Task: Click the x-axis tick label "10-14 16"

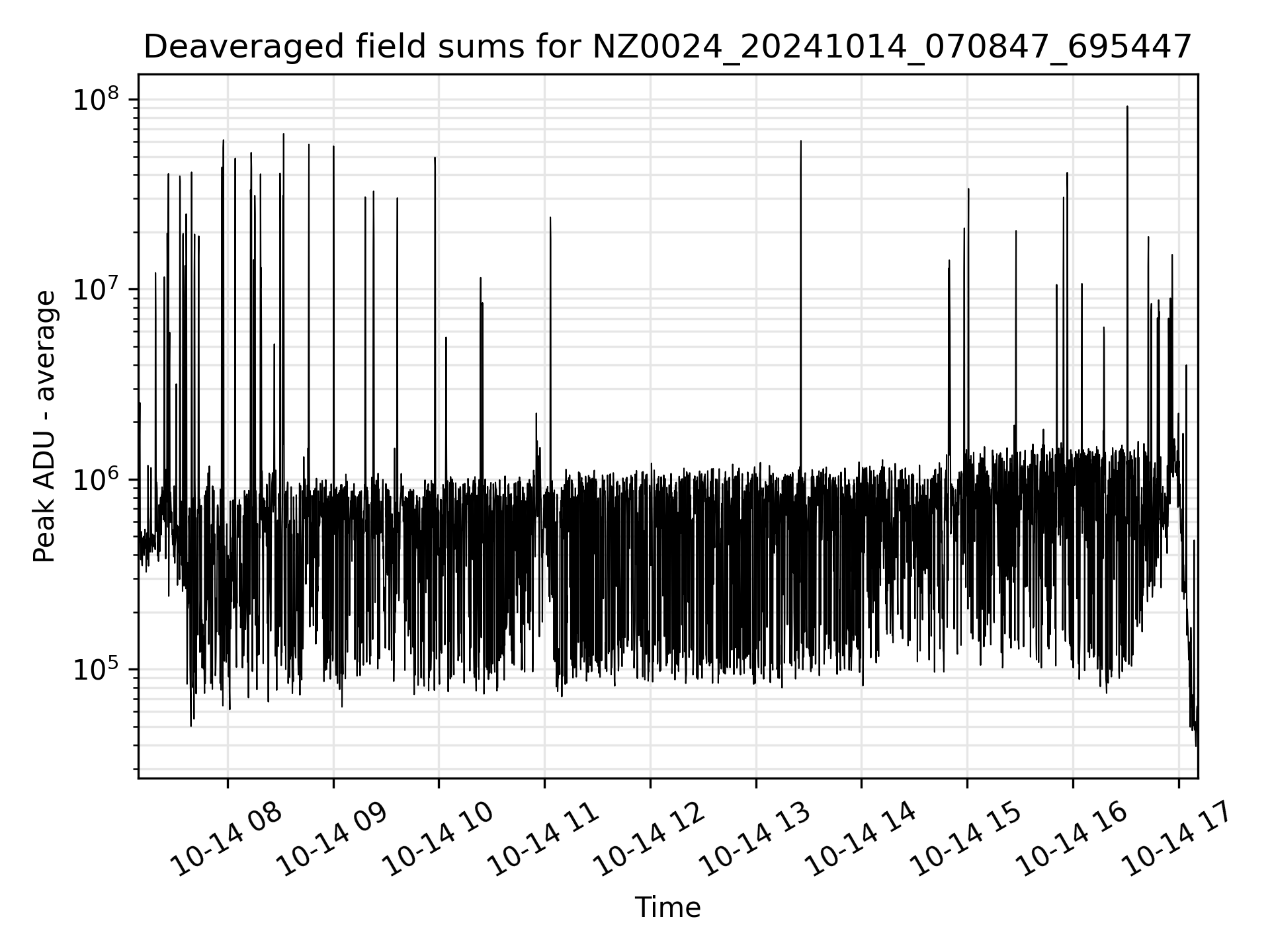Action: 1072,839
